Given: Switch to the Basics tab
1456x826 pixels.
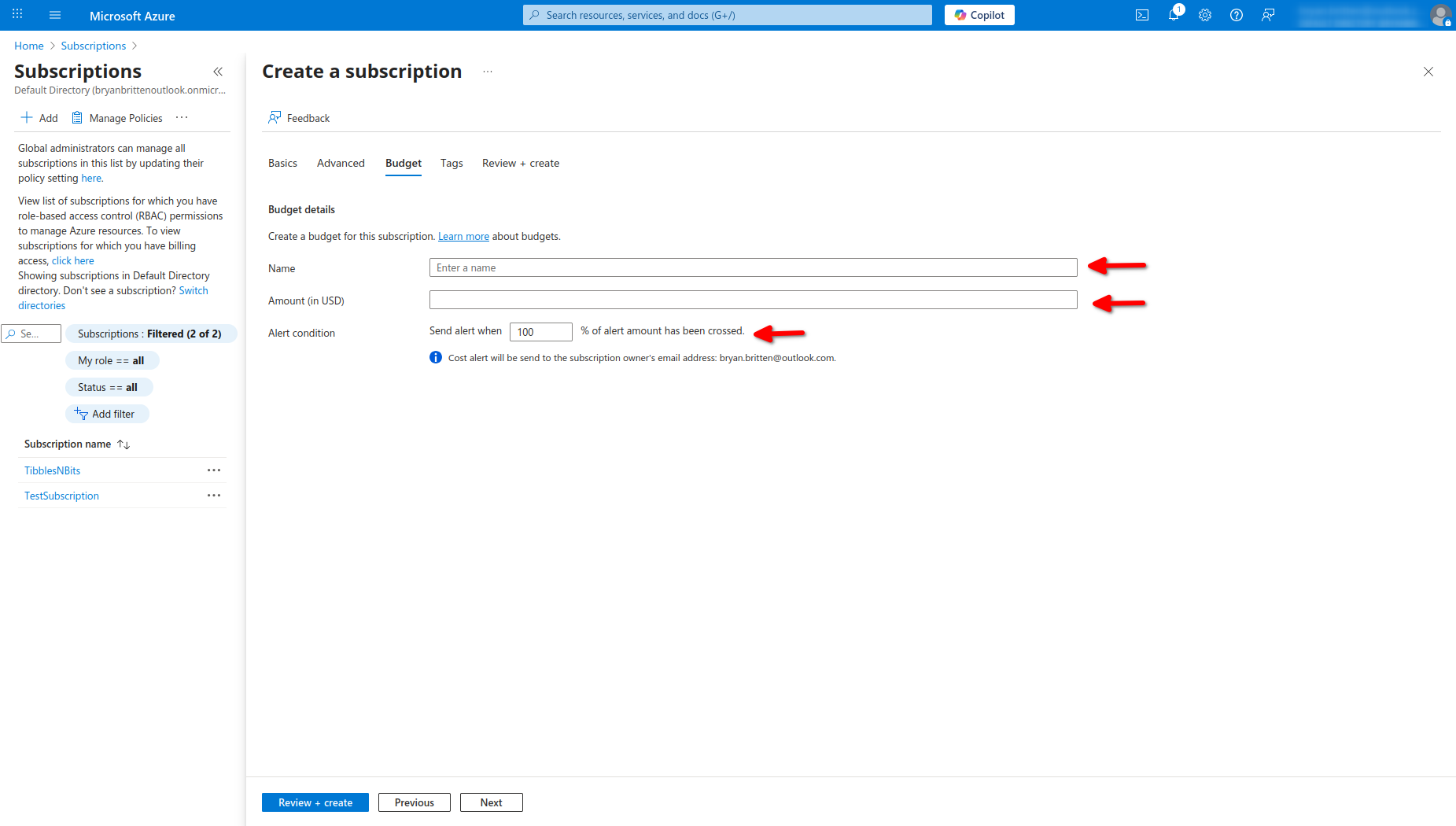Looking at the screenshot, I should (282, 163).
